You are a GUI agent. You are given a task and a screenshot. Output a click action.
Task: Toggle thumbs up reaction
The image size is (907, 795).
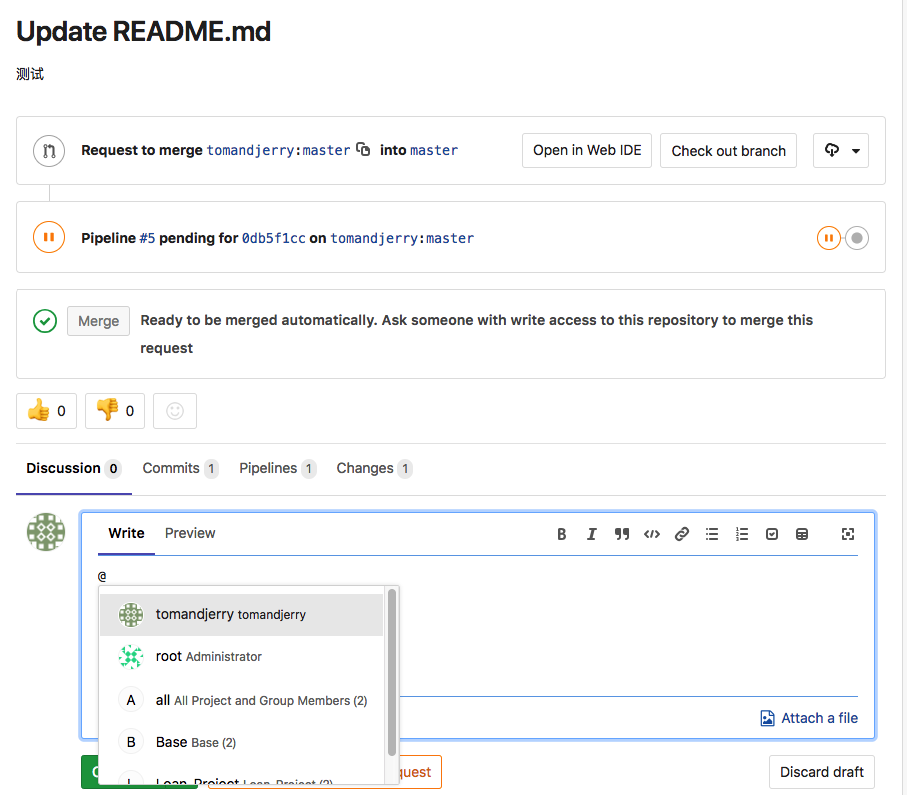(46, 411)
